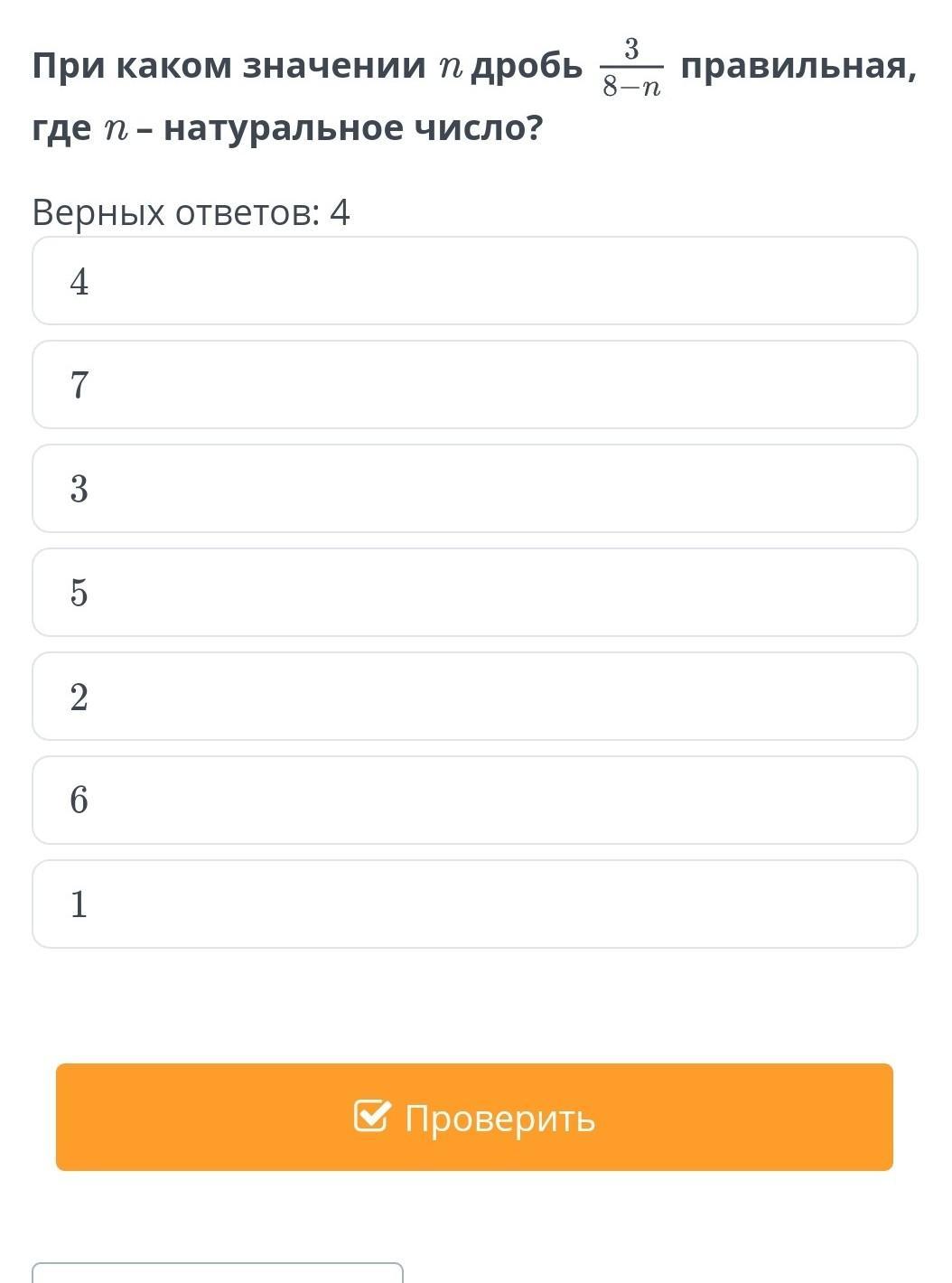Image resolution: width=952 pixels, height=1283 pixels.
Task: Click the number 4 after 'Верных ответов'
Action: (340, 213)
